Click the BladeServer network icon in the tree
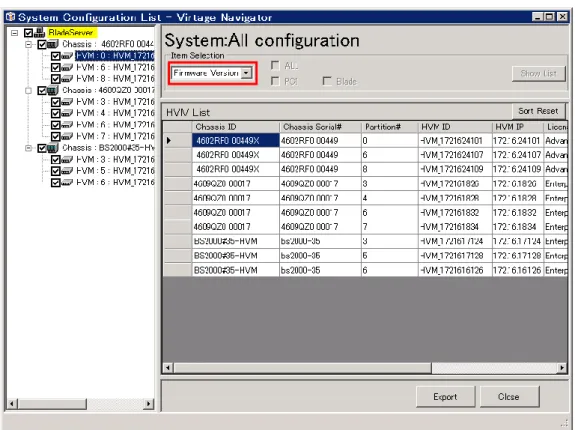575x430 pixels. [x=40, y=33]
